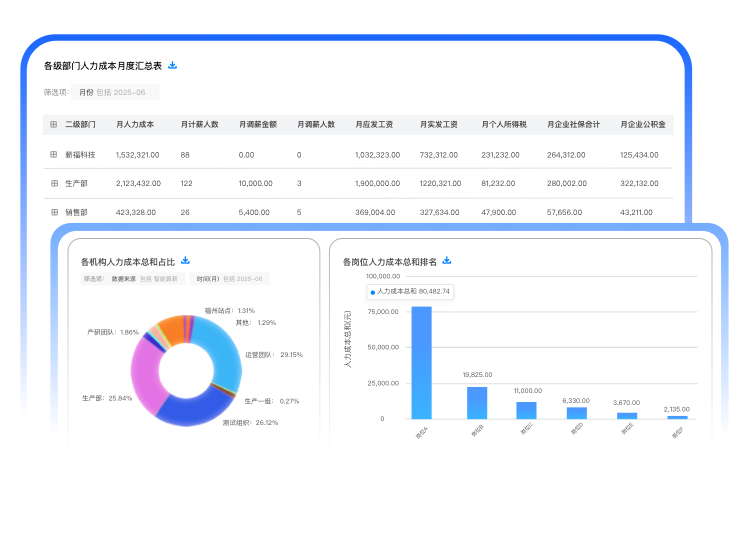The height and width of the screenshot is (536, 750).
Task: Download the 各岗位人力成本总和排名 chart
Action: pyautogui.click(x=447, y=261)
